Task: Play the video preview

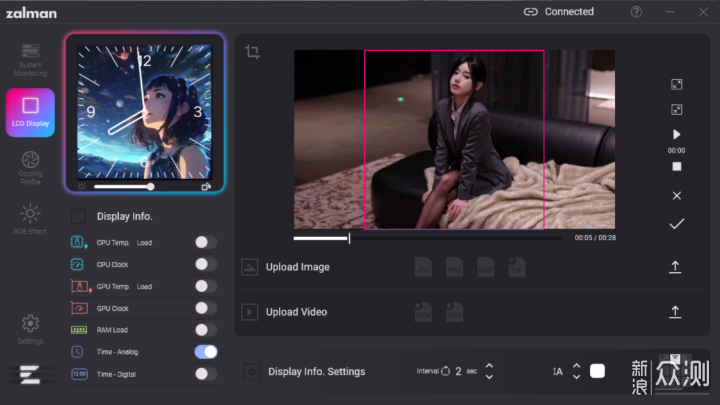Action: coord(676,135)
